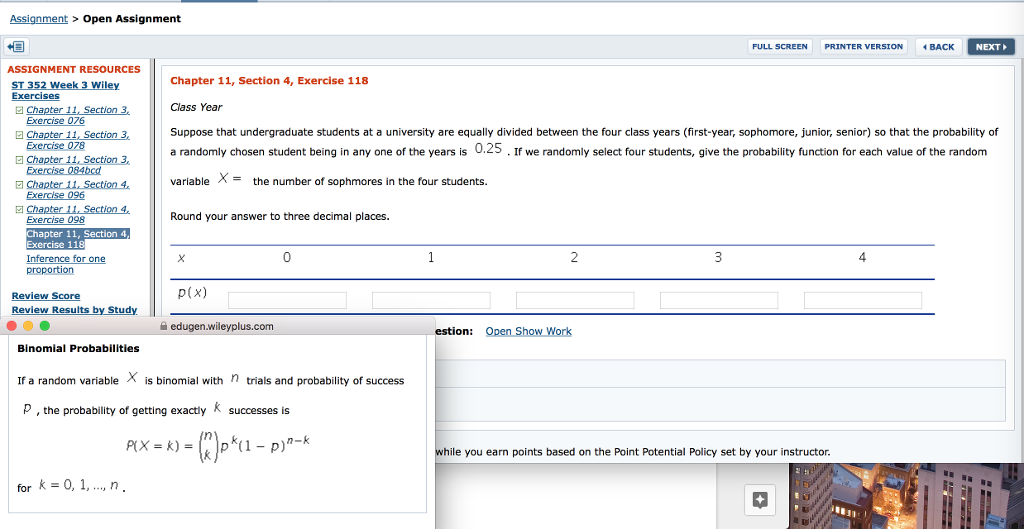This screenshot has width=1024, height=529.
Task: Click checkmark beside Exercise 084bcd
Action: [x=19, y=160]
